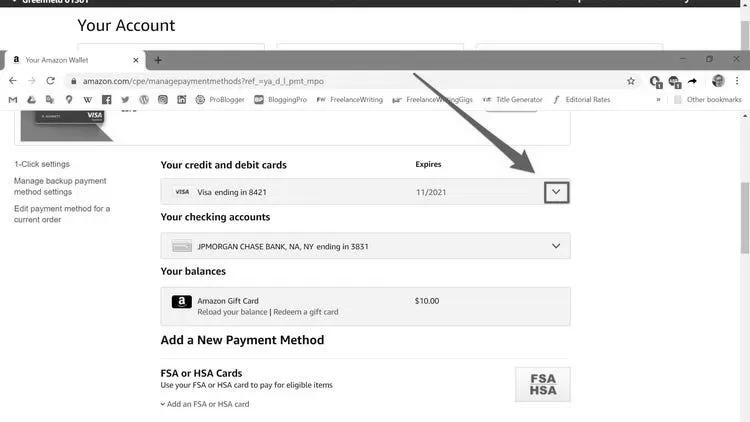This screenshot has width=750, height=422.
Task: Open the BloggingPro bookmark
Action: point(280,100)
